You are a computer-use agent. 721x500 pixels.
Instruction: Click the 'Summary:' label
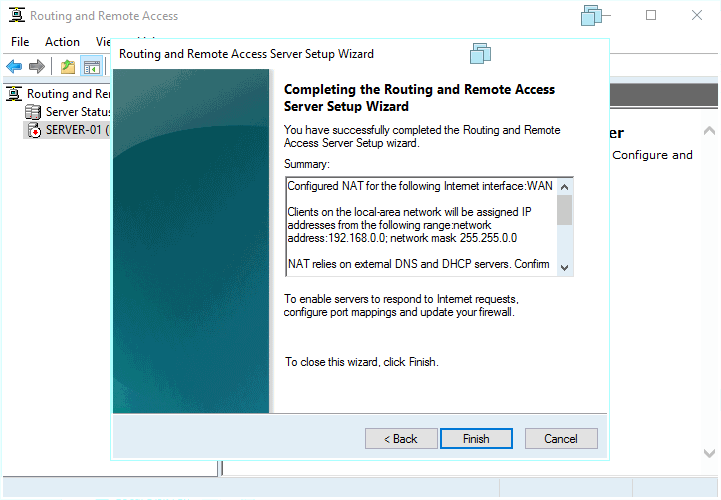pos(307,164)
